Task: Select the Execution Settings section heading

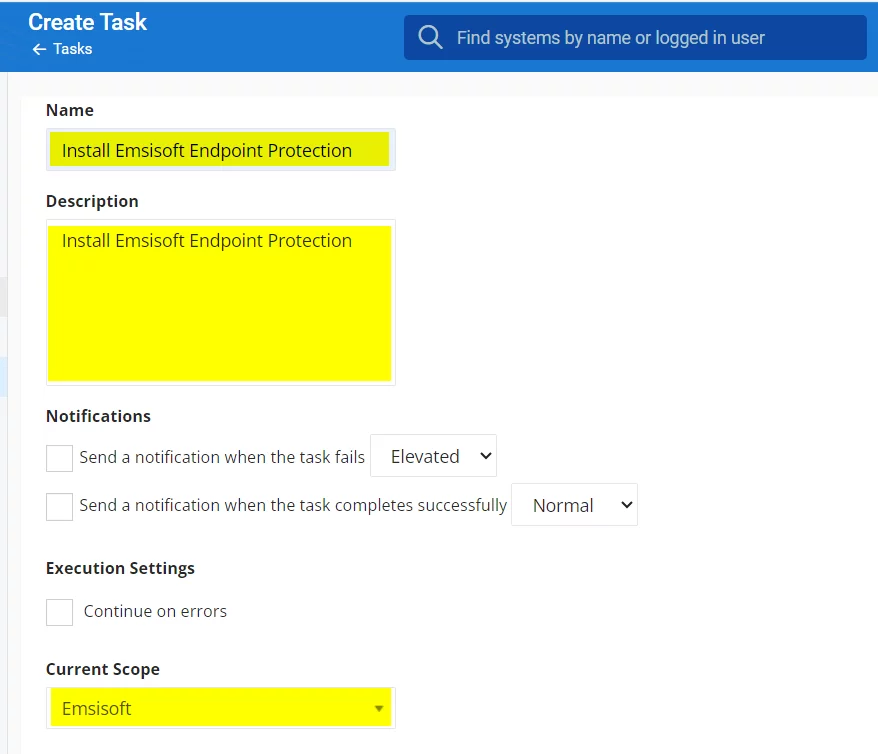Action: point(120,568)
